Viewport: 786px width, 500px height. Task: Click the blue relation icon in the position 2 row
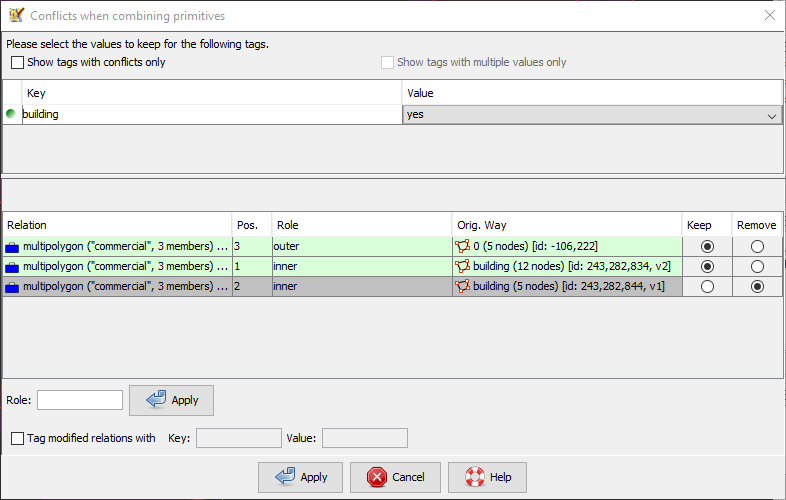click(12, 287)
